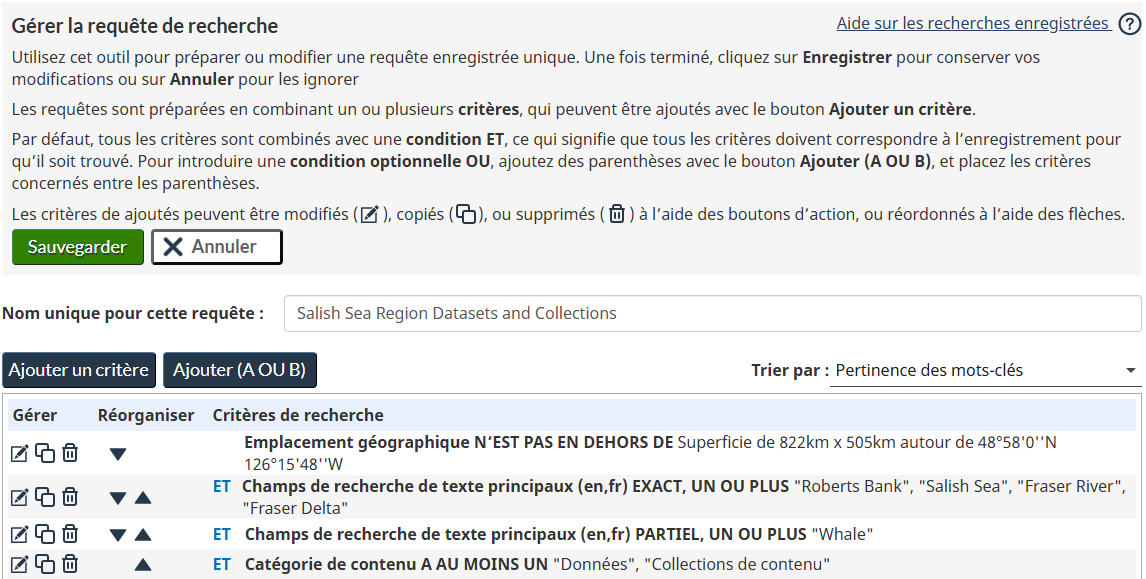Edit the geographic location criterion
Screen dimensions: 1146x579
tap(18, 452)
